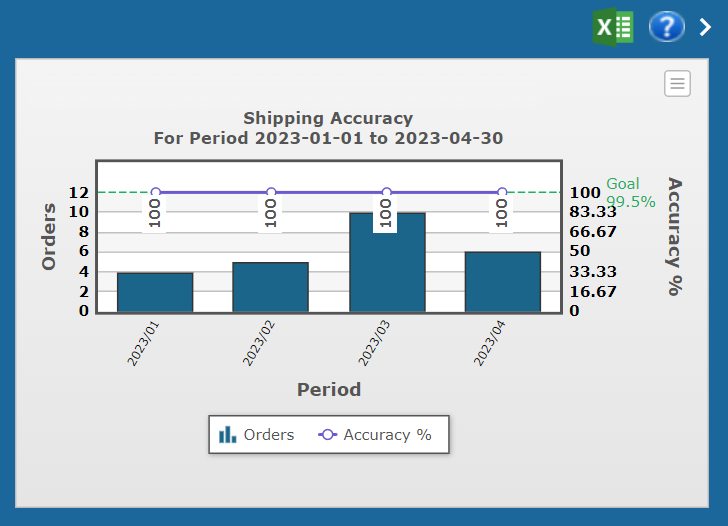The image size is (728, 526).
Task: Click accuracy data point above 2023/04
Action: pos(502,192)
